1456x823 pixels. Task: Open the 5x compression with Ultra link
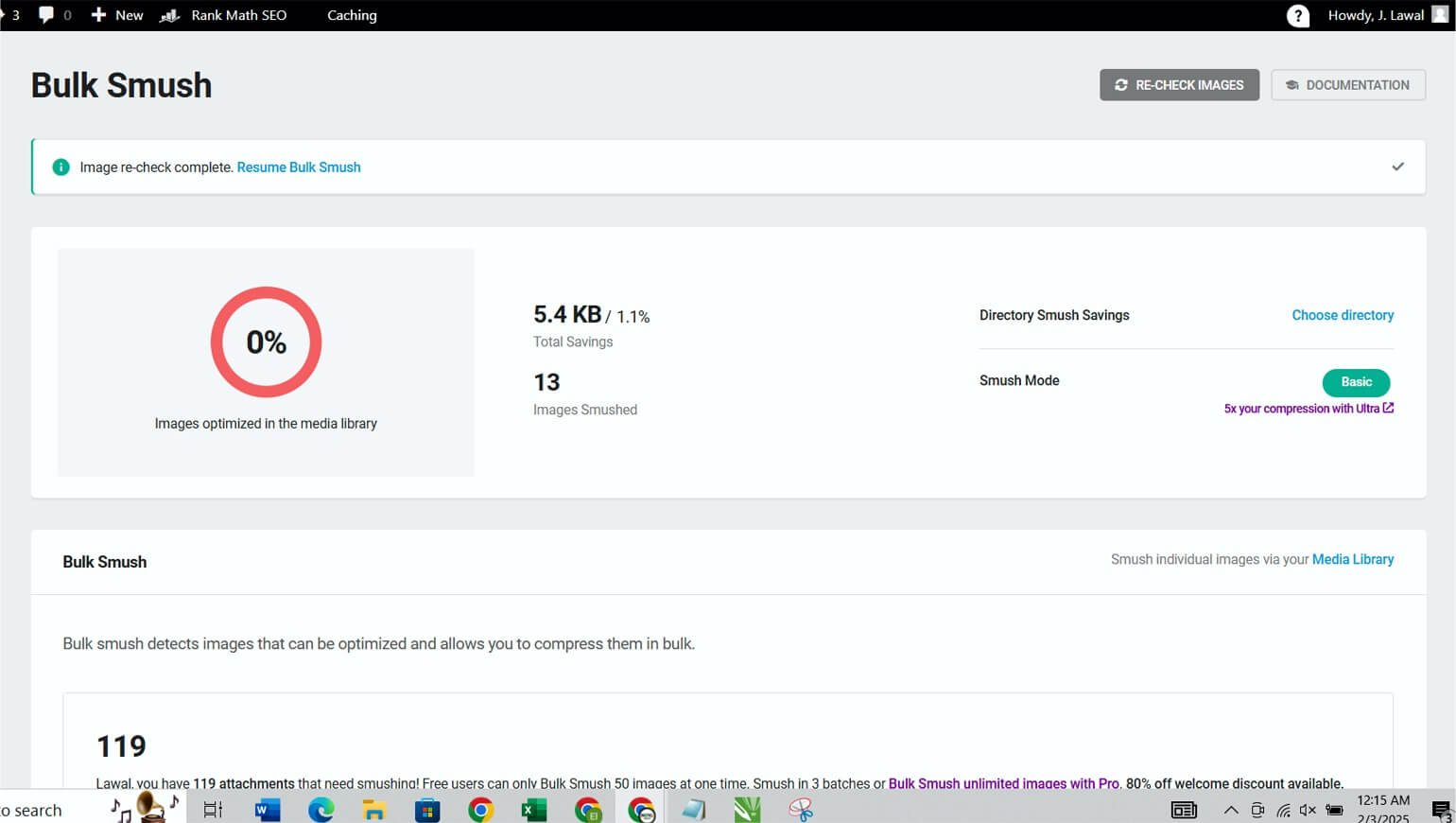tap(1309, 409)
